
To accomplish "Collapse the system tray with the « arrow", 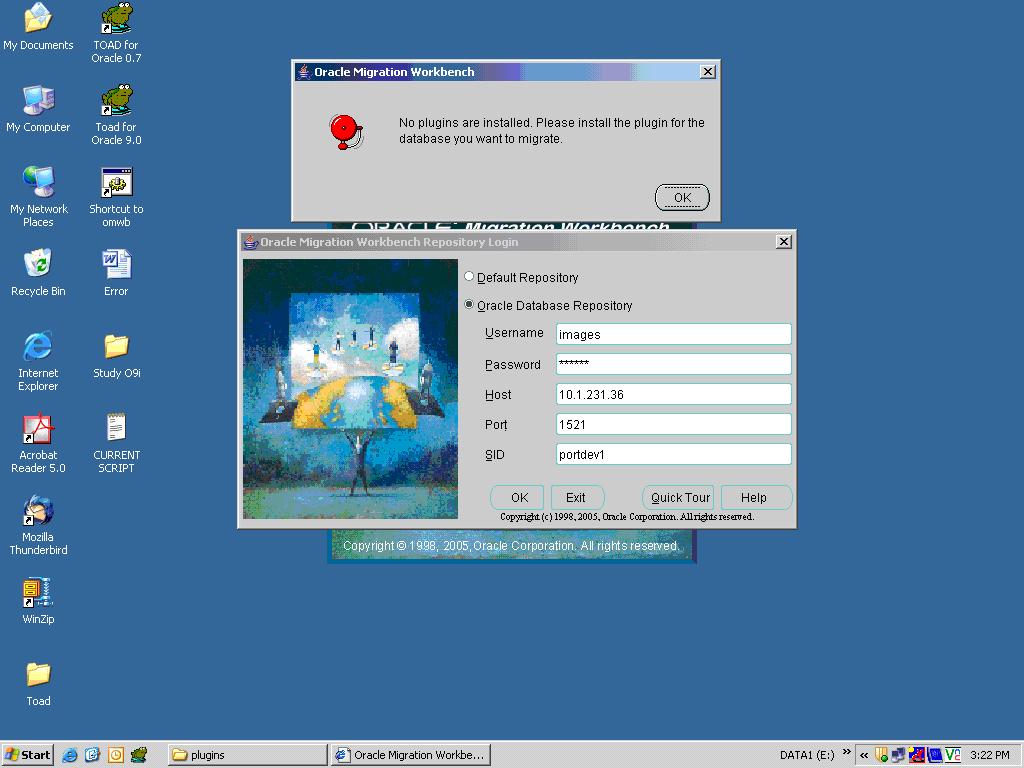I will pyautogui.click(x=863, y=755).
